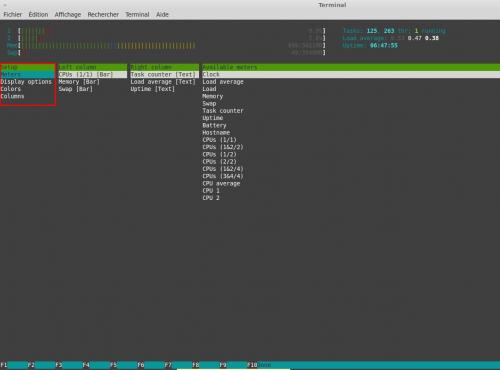
Task: Select Display options in Setup list
Action: coord(27,82)
